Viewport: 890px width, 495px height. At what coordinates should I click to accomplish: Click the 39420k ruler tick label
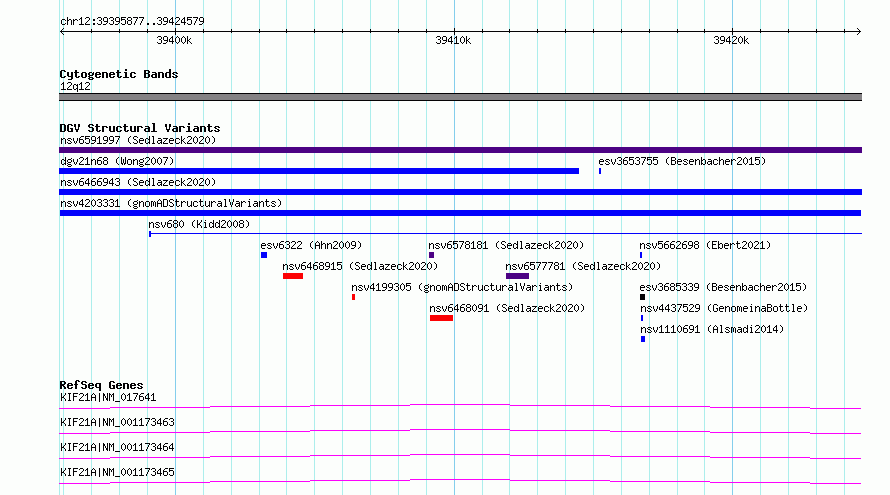[x=731, y=40]
